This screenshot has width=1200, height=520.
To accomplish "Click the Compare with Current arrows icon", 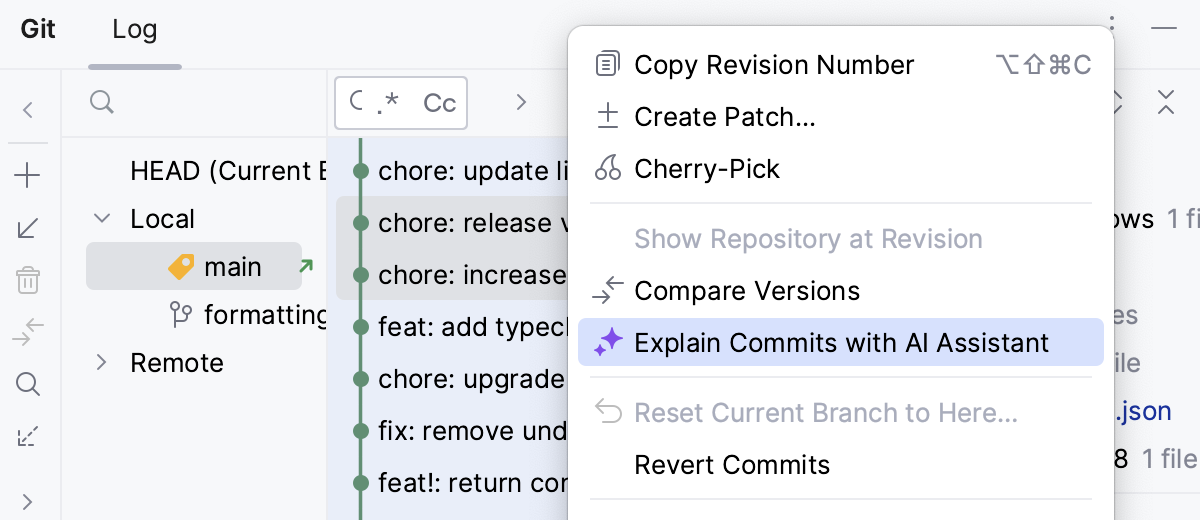I will tap(28, 332).
